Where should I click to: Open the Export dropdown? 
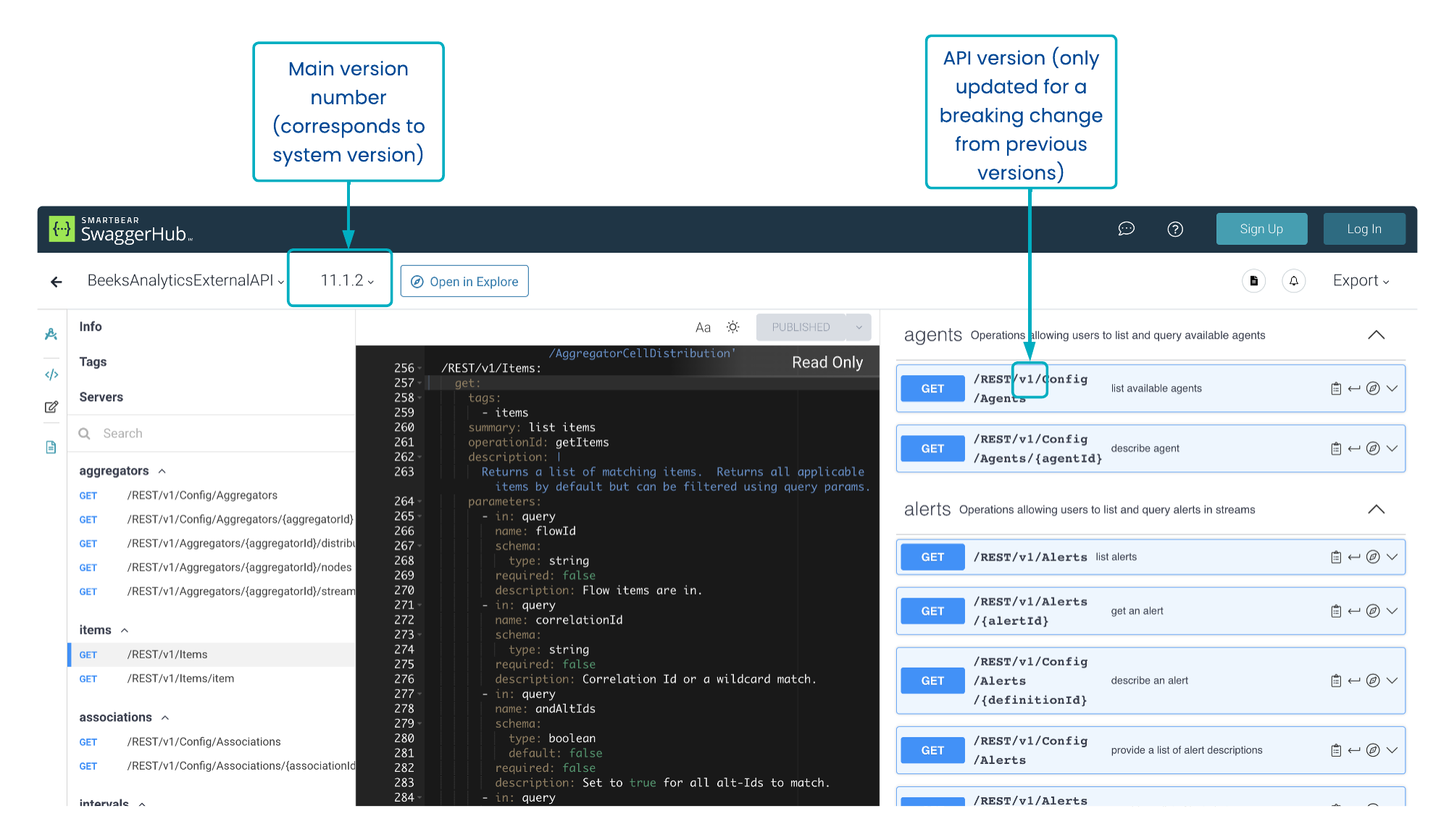(1361, 281)
